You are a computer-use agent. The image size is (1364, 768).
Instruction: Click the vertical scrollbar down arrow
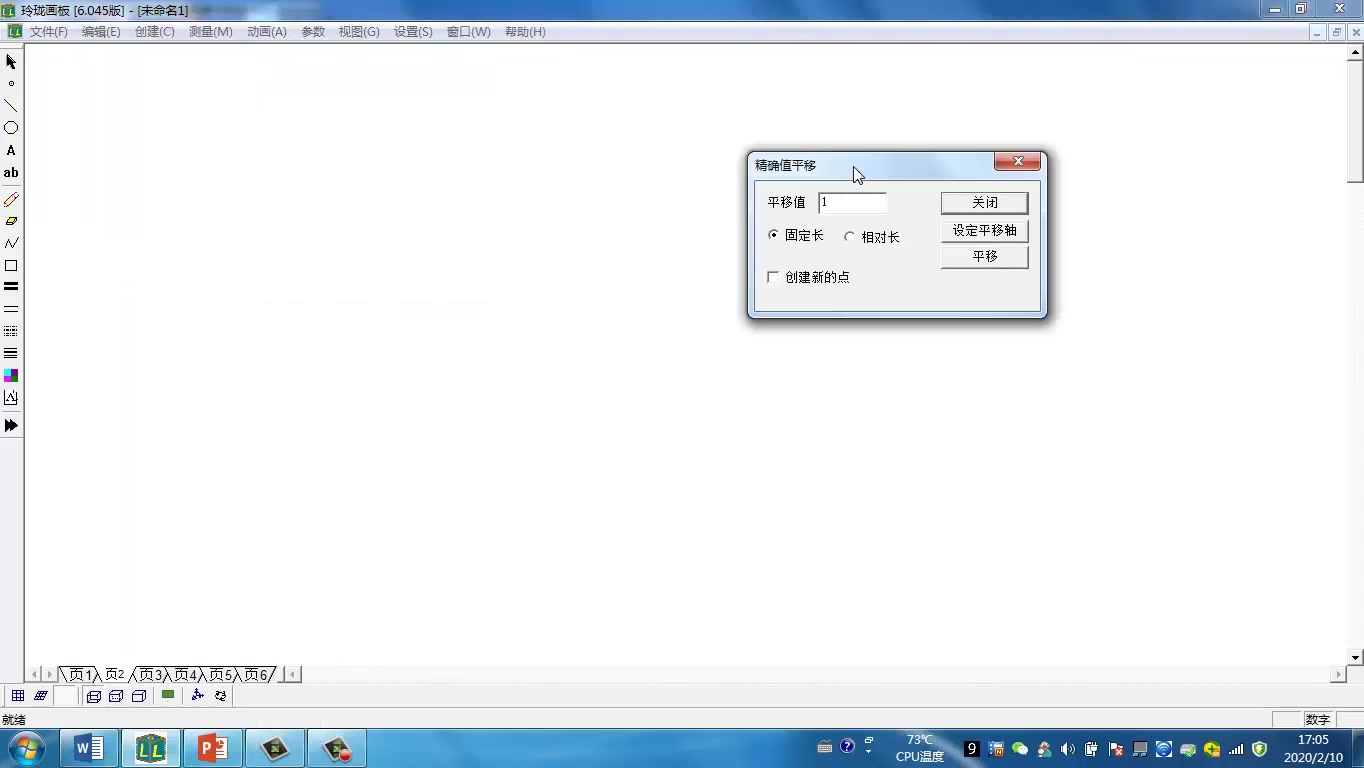pos(1355,658)
